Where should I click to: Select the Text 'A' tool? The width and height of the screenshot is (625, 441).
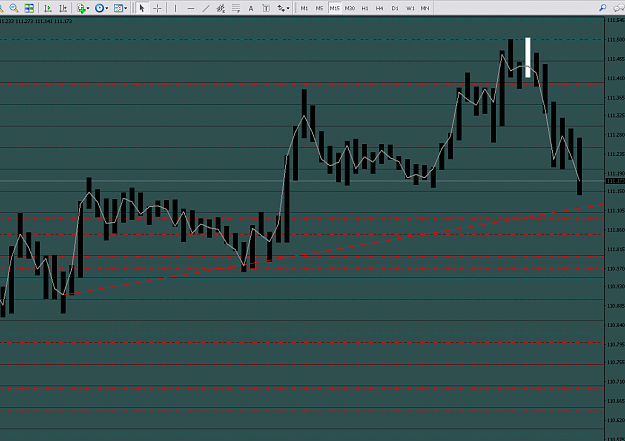[x=251, y=8]
